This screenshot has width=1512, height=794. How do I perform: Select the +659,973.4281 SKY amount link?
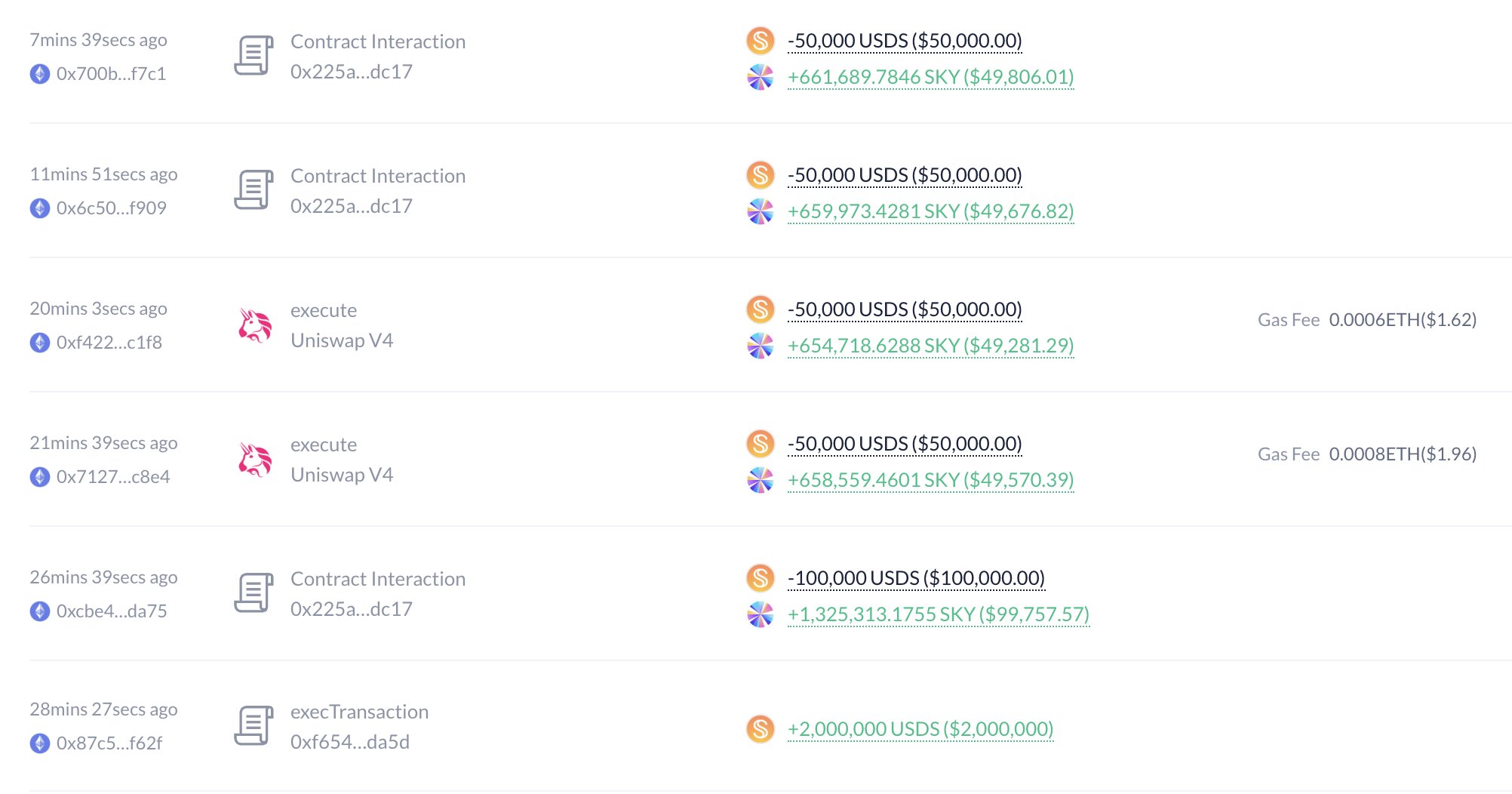tap(930, 211)
